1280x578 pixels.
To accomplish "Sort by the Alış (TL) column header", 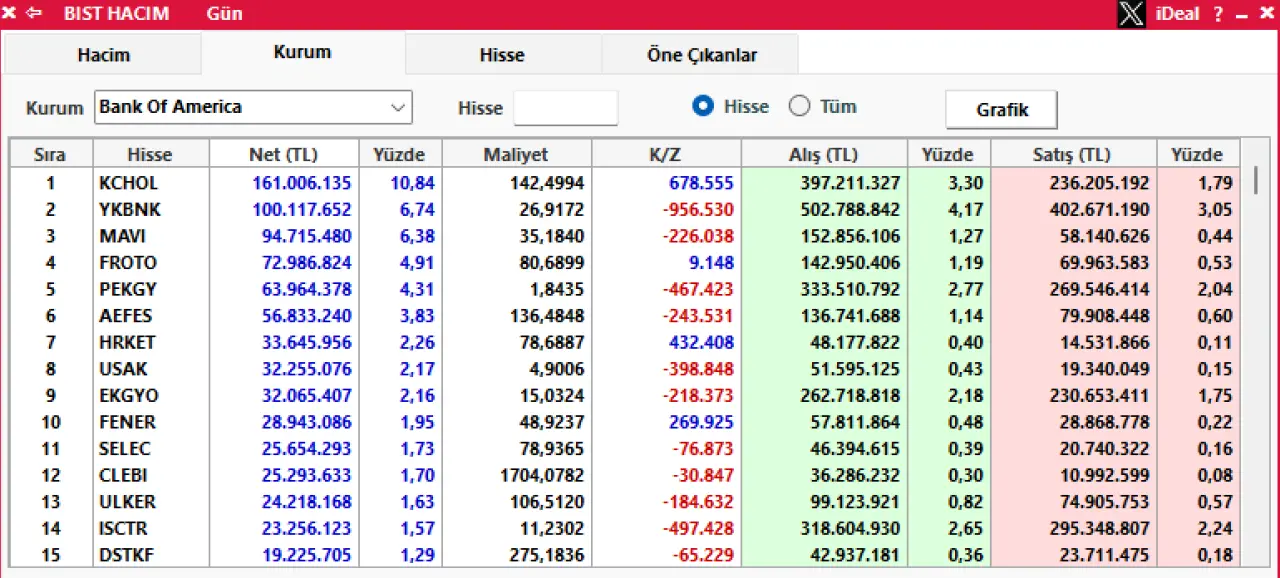I will pyautogui.click(x=824, y=154).
